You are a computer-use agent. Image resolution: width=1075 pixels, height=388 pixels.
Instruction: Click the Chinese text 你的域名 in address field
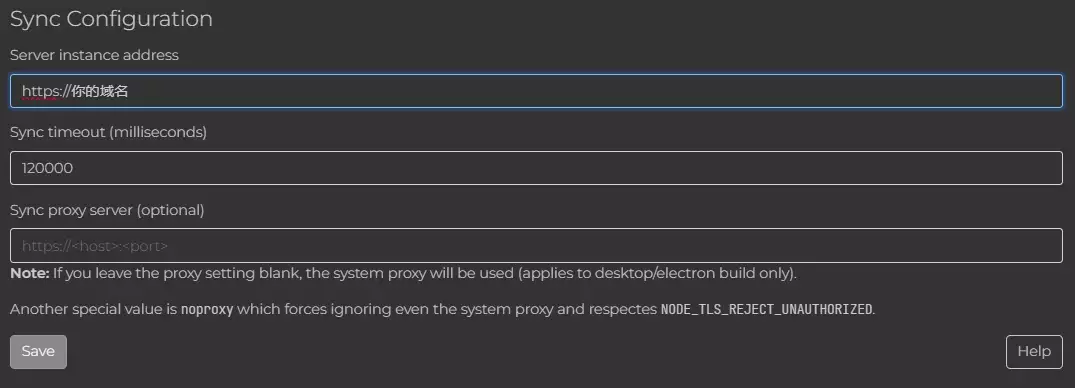(x=100, y=91)
